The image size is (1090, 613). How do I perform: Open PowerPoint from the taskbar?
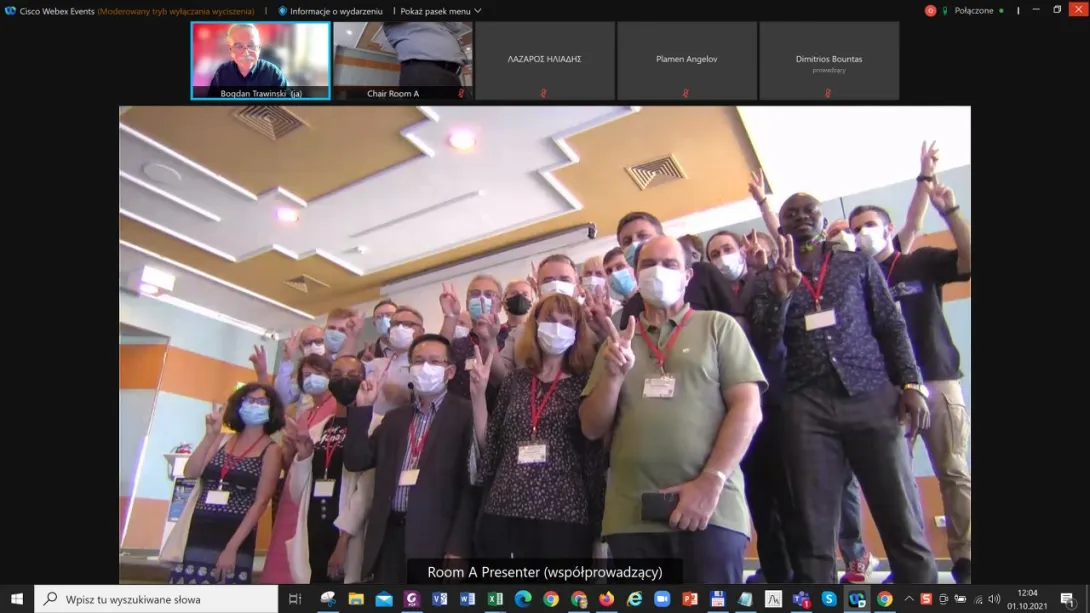pos(690,599)
